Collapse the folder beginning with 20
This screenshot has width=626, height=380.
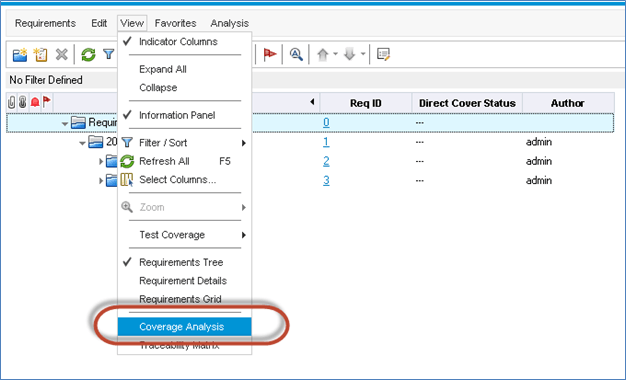(x=82, y=143)
